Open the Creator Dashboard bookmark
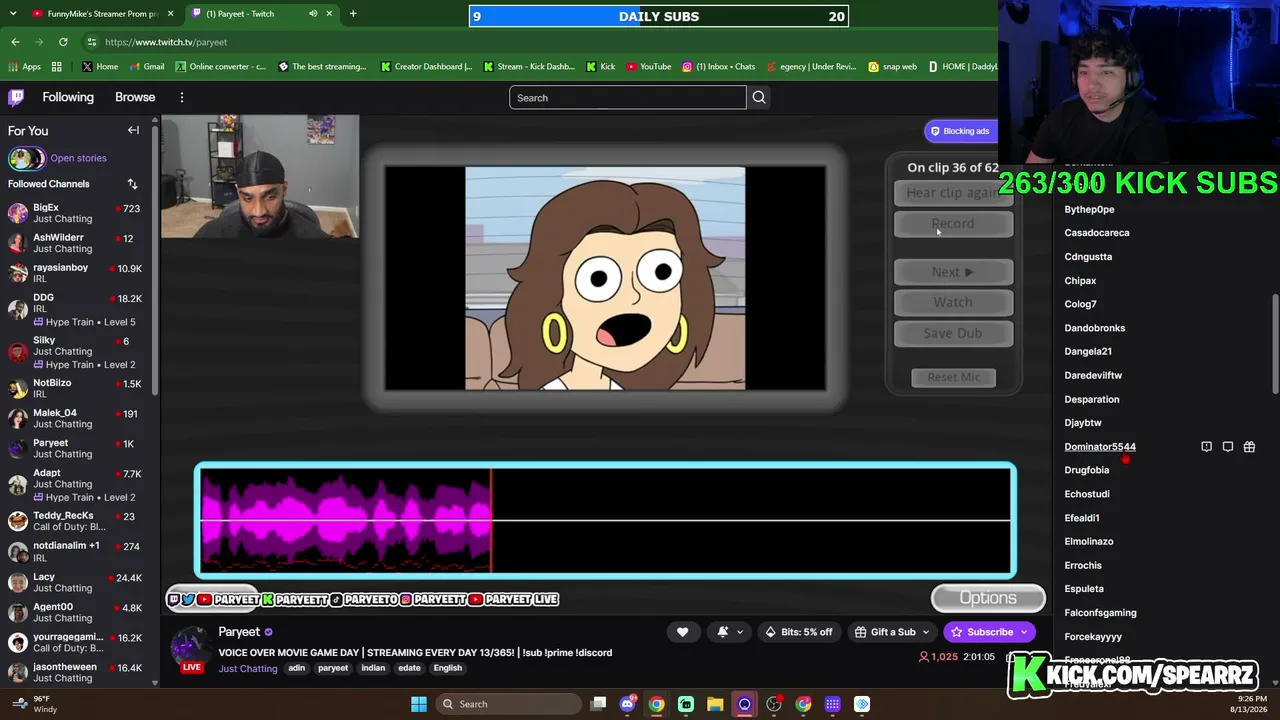1280x720 pixels. (x=427, y=66)
